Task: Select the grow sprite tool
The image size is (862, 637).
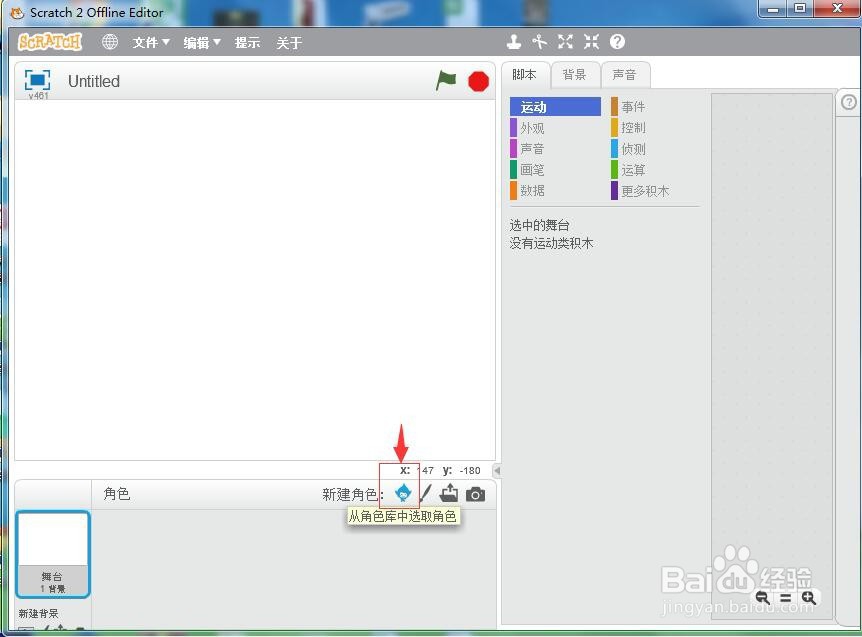Action: pyautogui.click(x=565, y=42)
